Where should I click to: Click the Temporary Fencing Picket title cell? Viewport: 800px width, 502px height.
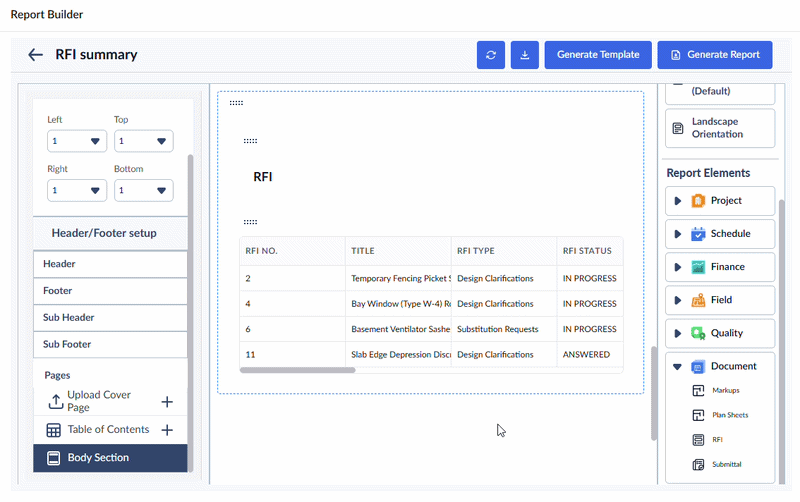[x=398, y=279]
